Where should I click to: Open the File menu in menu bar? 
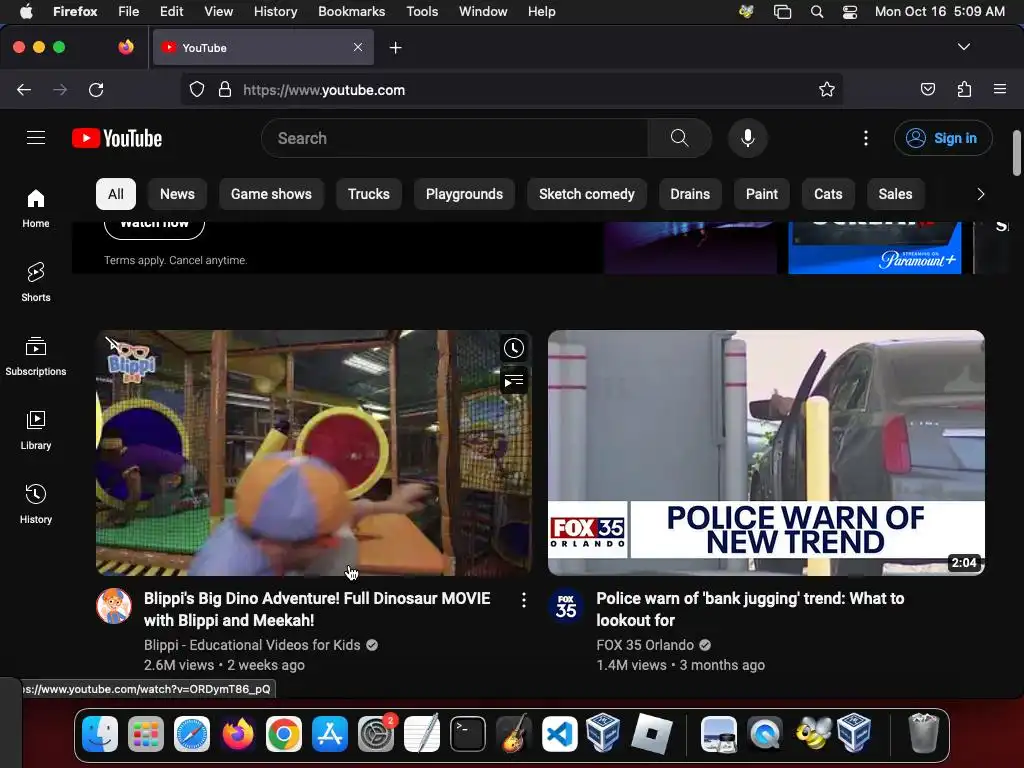[129, 11]
